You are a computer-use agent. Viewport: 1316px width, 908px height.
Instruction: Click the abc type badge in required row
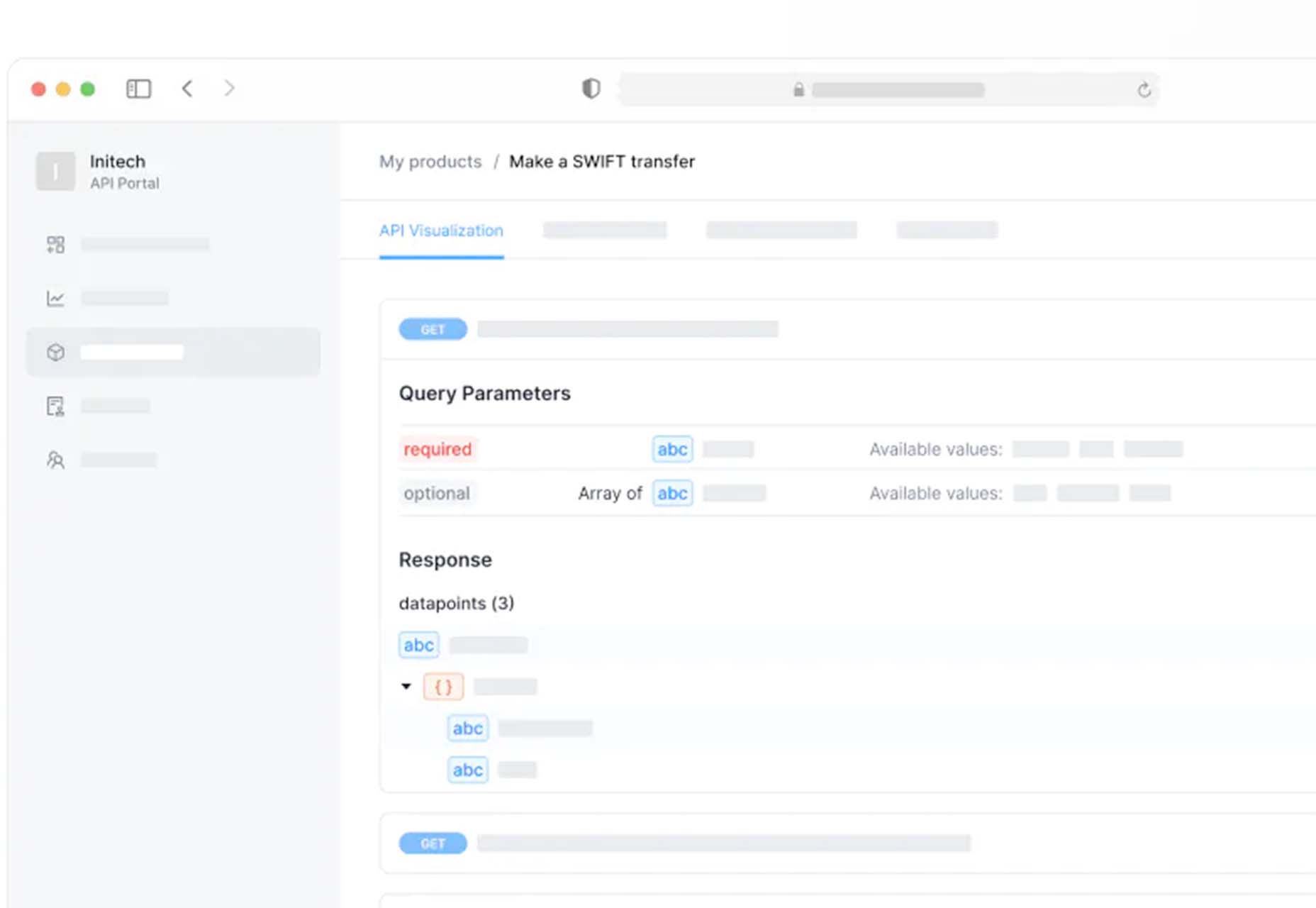pyautogui.click(x=672, y=449)
